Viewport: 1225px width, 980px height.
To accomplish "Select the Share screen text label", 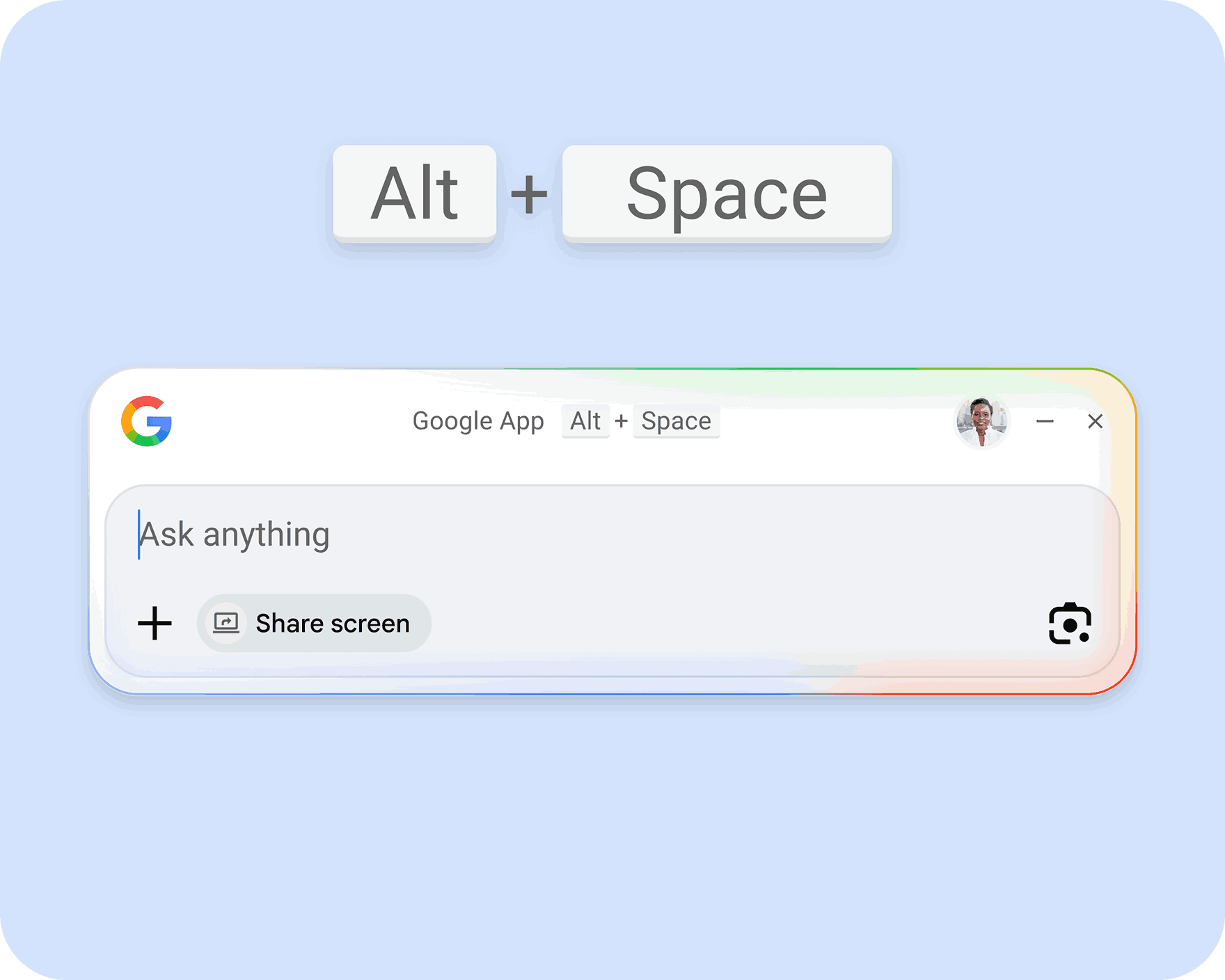I will pyautogui.click(x=333, y=623).
